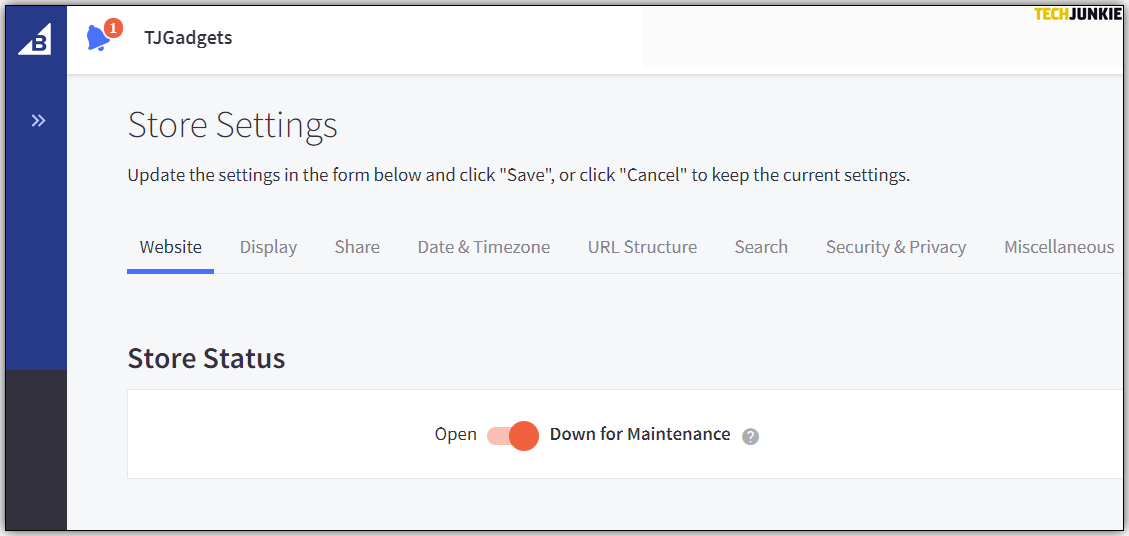Click the Store Status section heading
The image size is (1129, 536).
pos(206,358)
